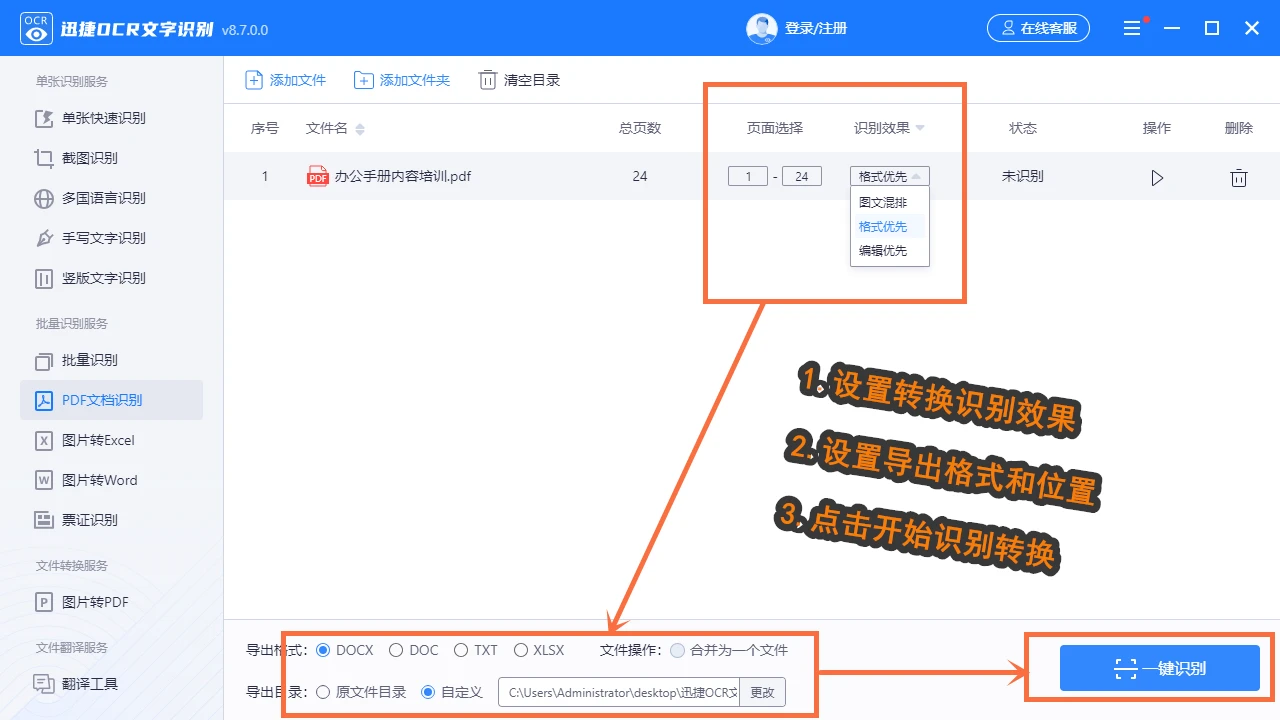Image resolution: width=1280 pixels, height=720 pixels.
Task: Click the 序号 column header
Action: click(265, 128)
